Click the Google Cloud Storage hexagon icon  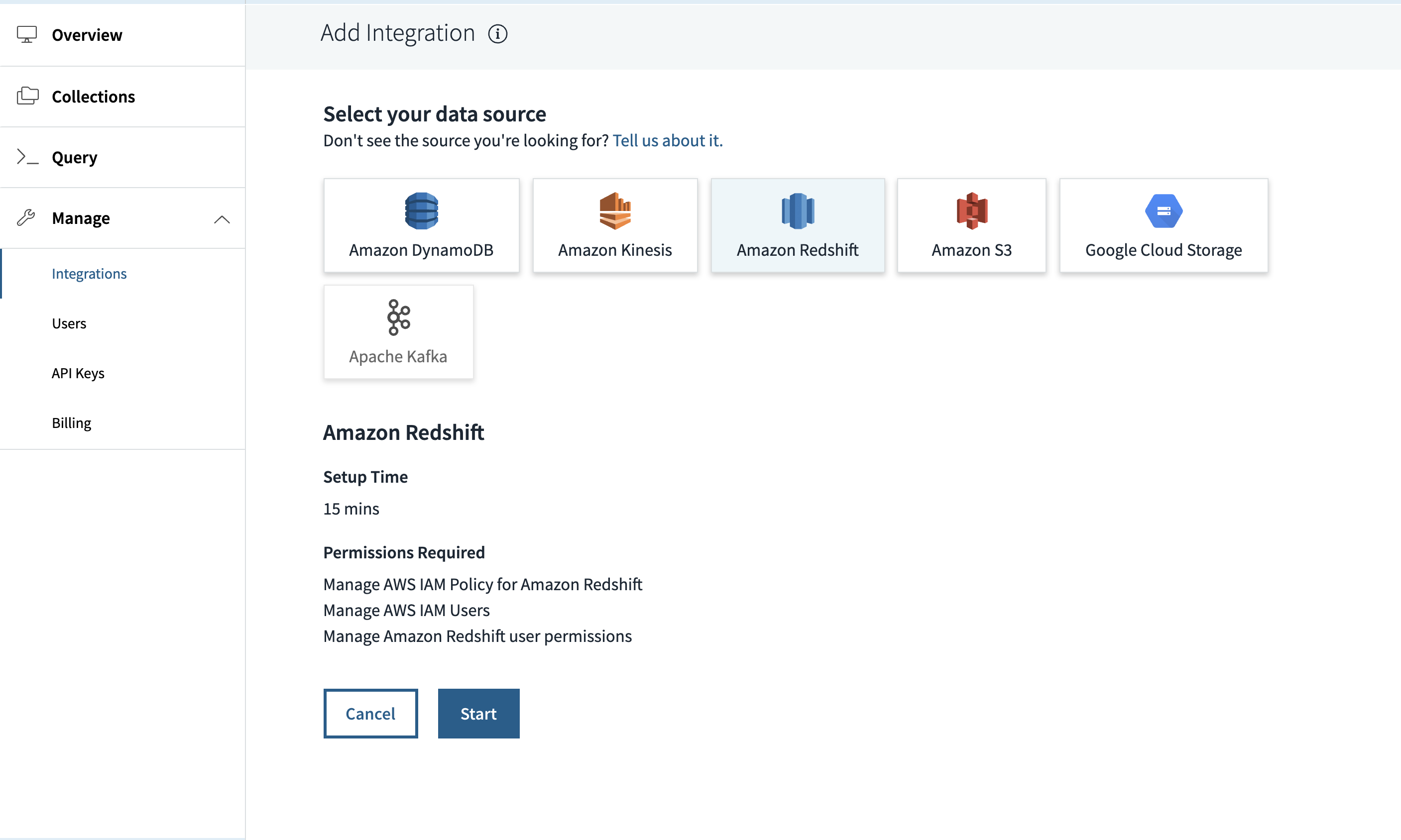1163,210
